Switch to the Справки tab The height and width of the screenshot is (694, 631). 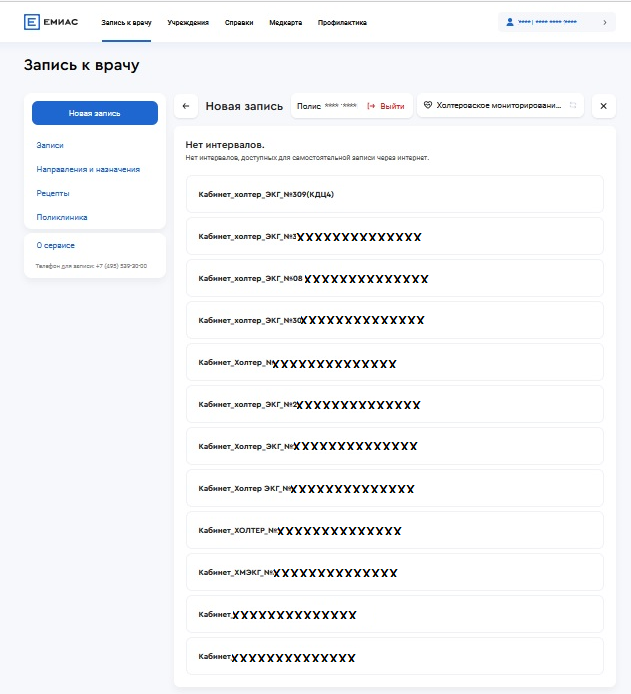point(239,22)
